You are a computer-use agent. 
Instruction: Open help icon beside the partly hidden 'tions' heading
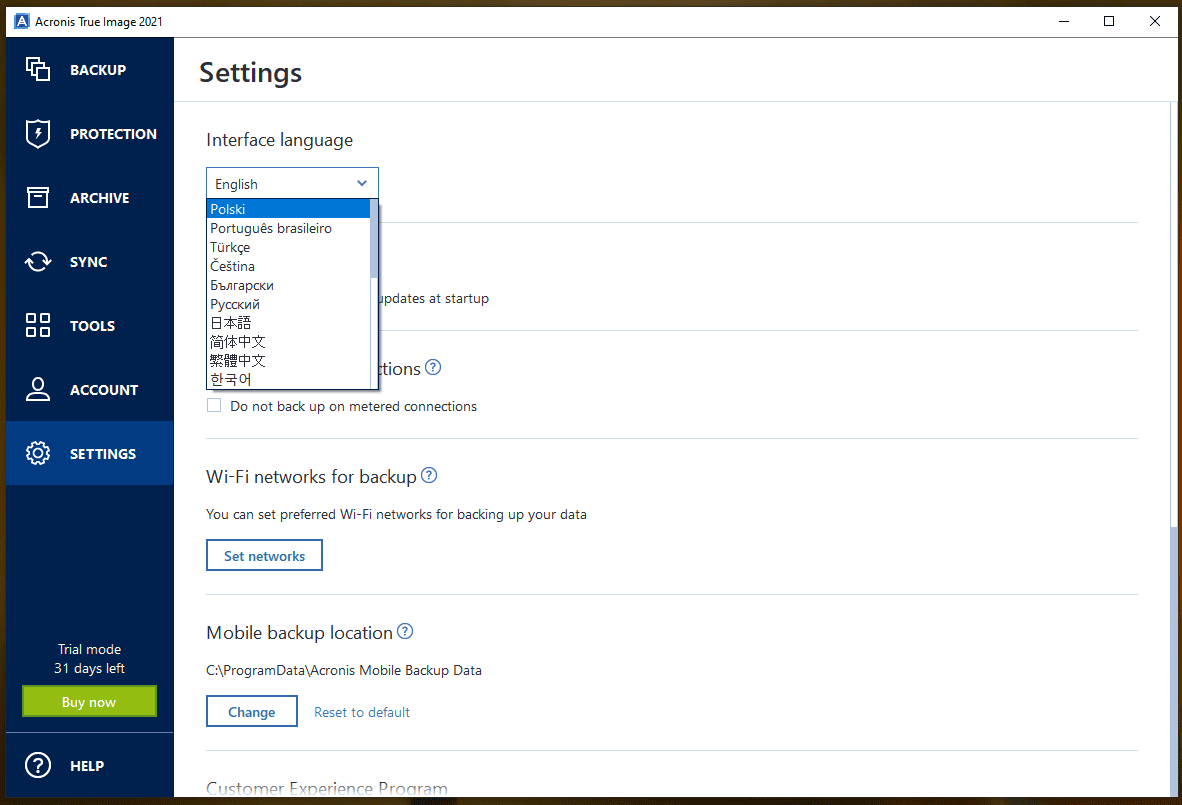click(433, 367)
